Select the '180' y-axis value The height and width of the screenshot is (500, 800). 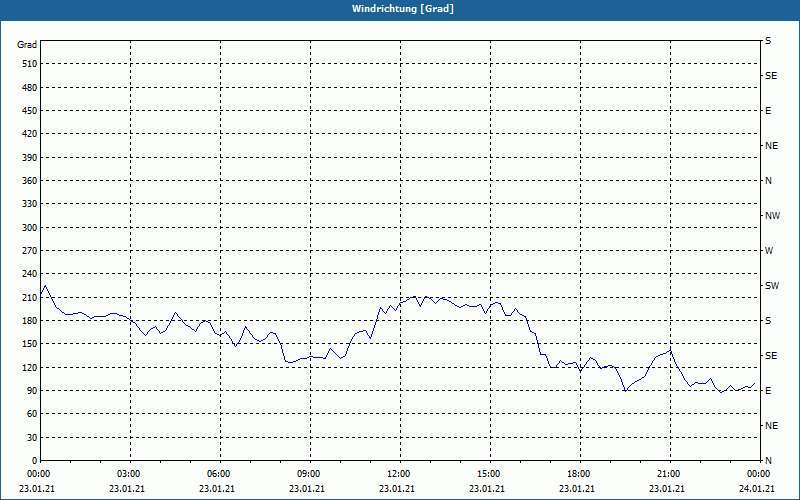(30, 321)
